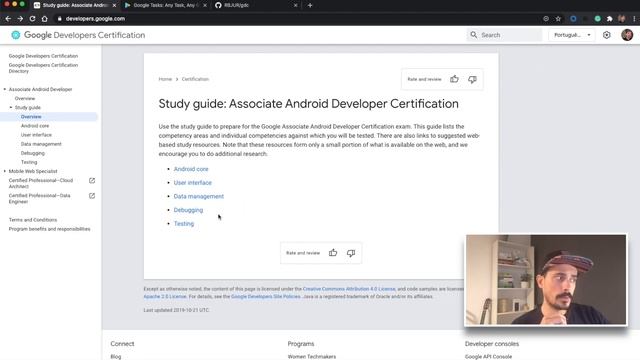This screenshot has width=640, height=360.
Task: Open the Android core link in list
Action: [191, 169]
